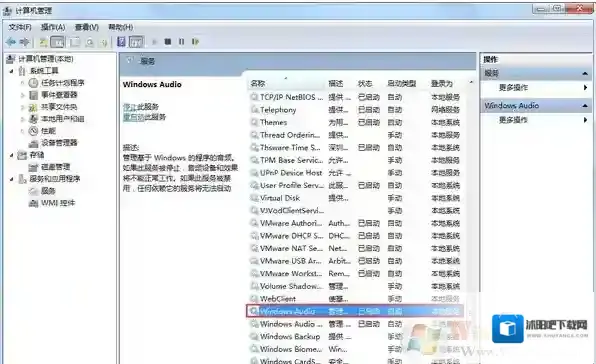Select the Virtual Disk service row

click(355, 198)
